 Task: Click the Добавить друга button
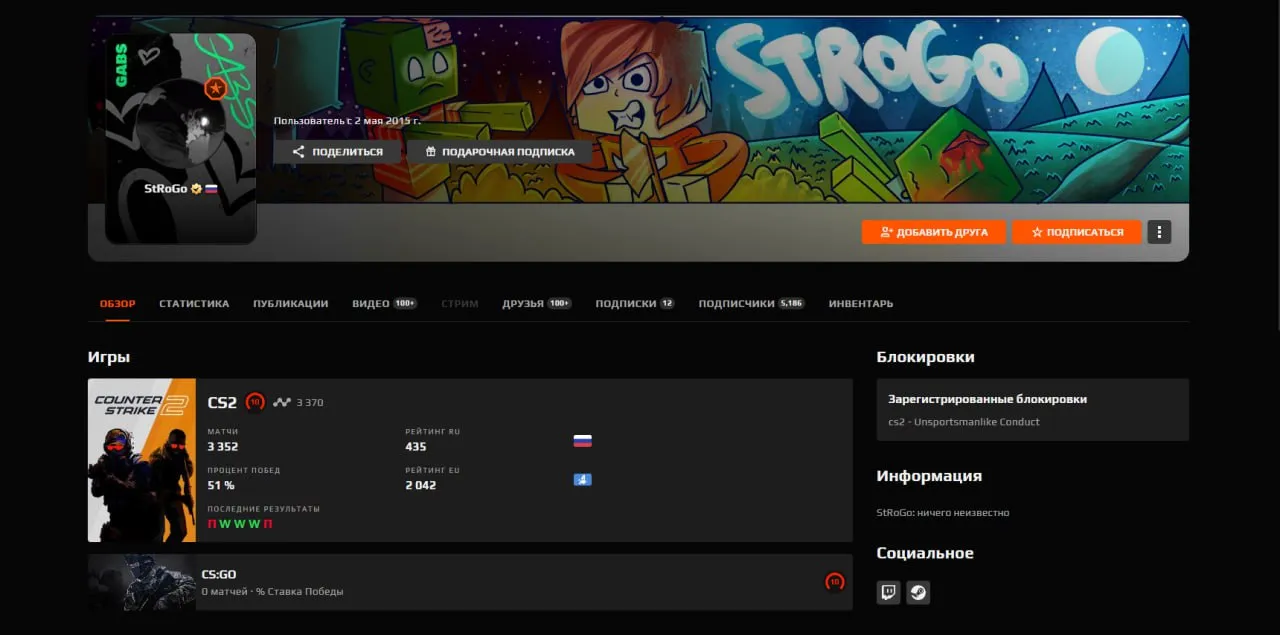(x=934, y=232)
